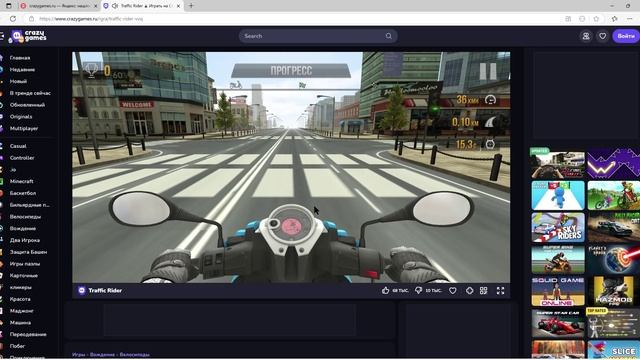The image size is (640, 360).
Task: Select Переодевание category in the sidebar
Action: pyautogui.click(x=28, y=335)
